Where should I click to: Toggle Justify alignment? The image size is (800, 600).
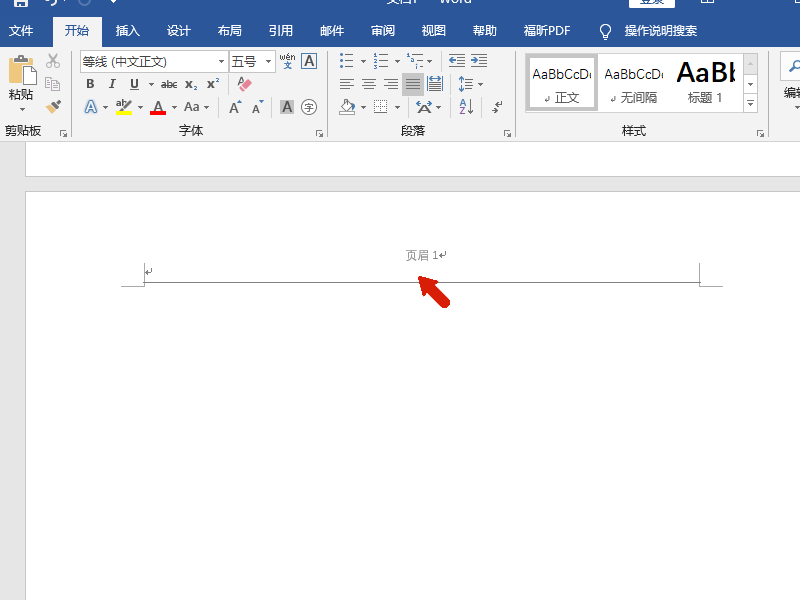coord(413,84)
